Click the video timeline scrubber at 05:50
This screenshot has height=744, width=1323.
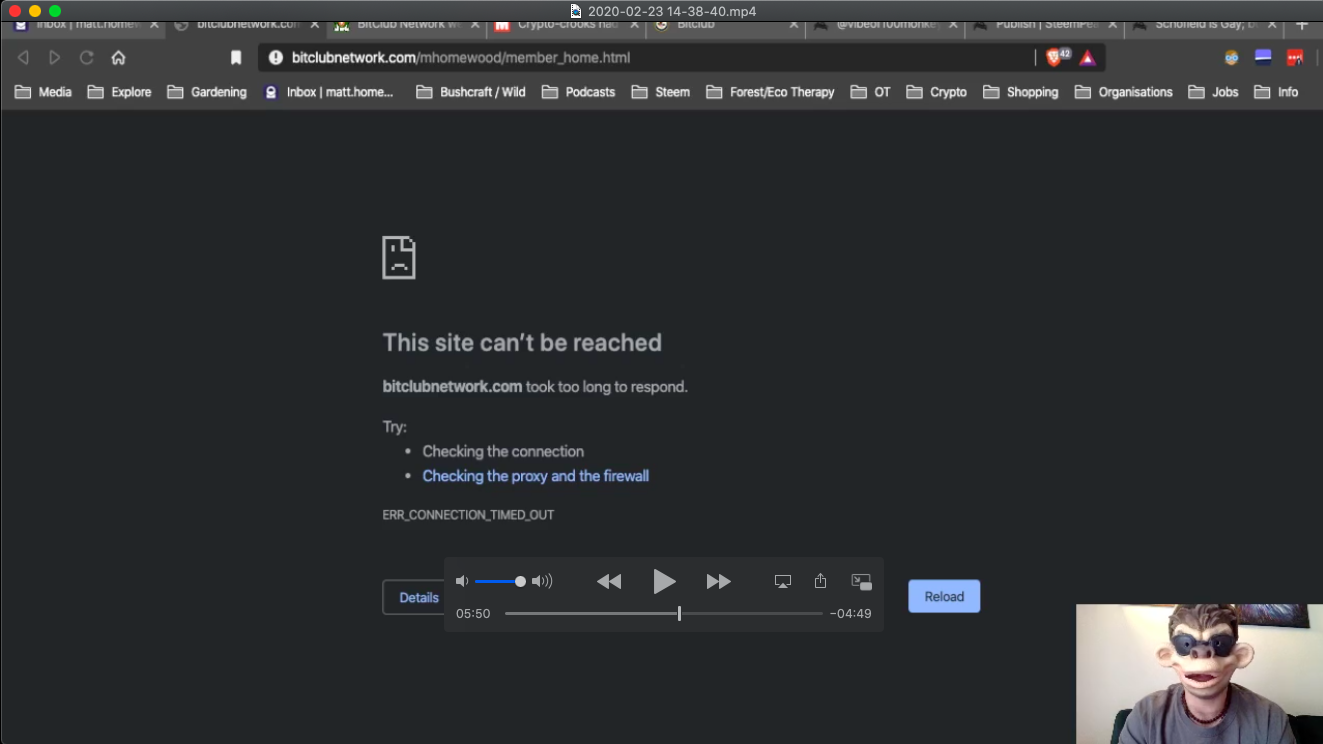679,613
